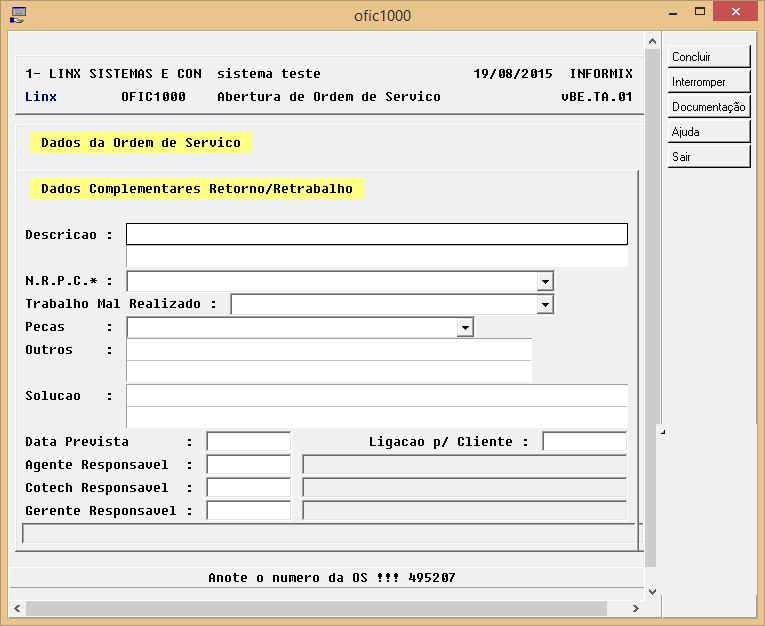Image resolution: width=765 pixels, height=626 pixels.
Task: Focus the Outros second line field
Action: tap(329, 371)
